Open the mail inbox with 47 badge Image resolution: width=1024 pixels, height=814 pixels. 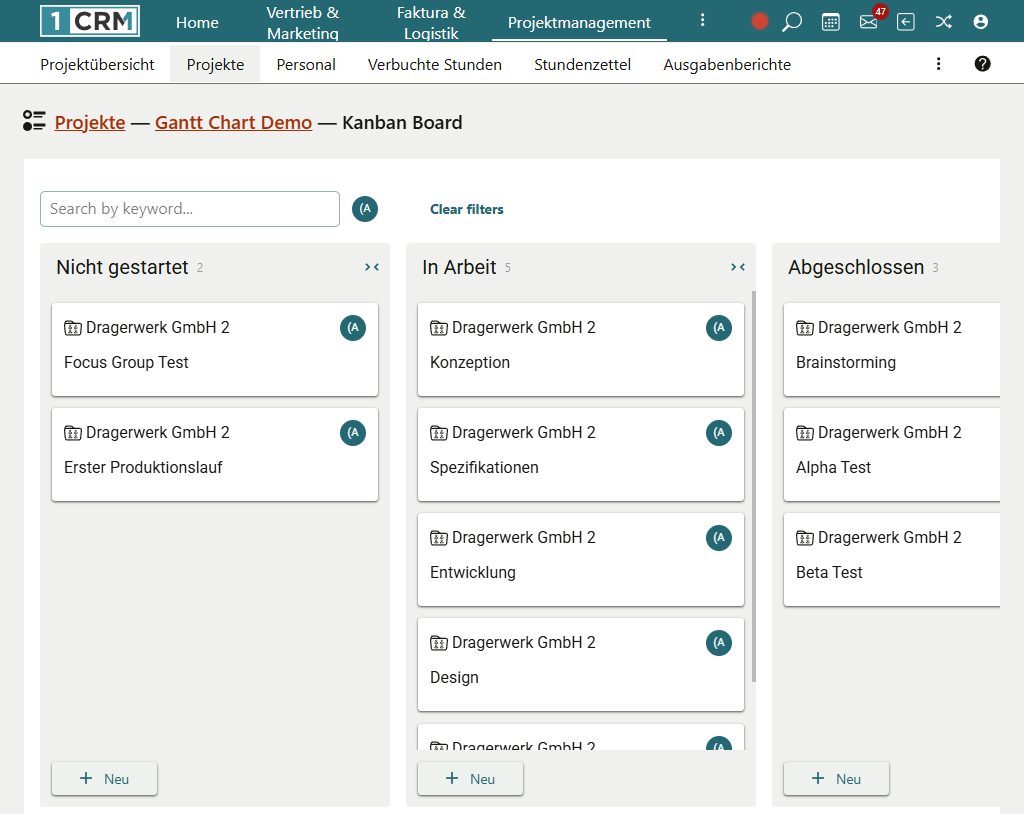click(x=868, y=22)
